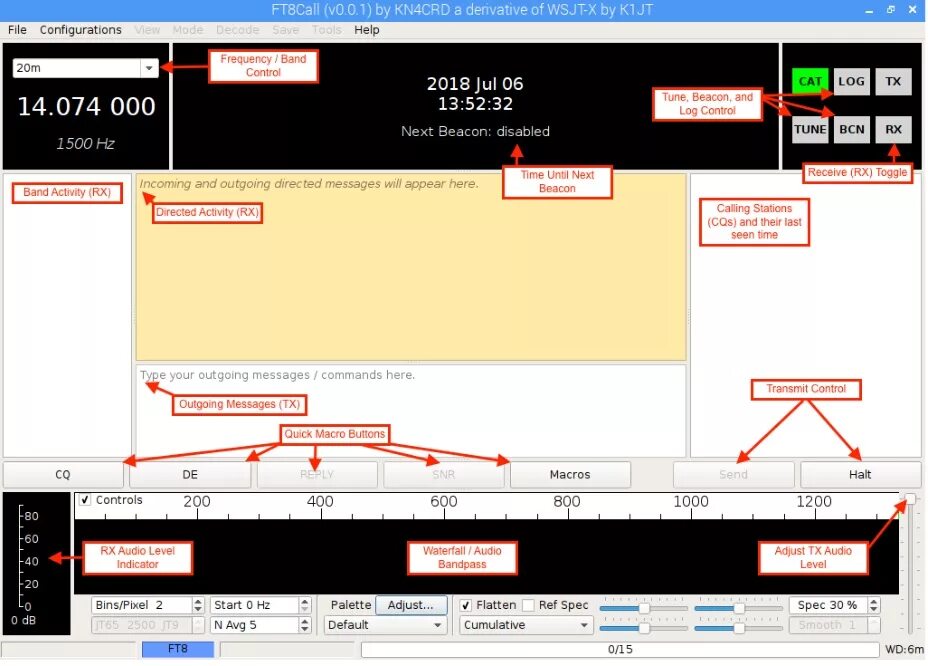Click the upper-right waterfall slider
The width and height of the screenshot is (928, 666).
tap(739, 608)
